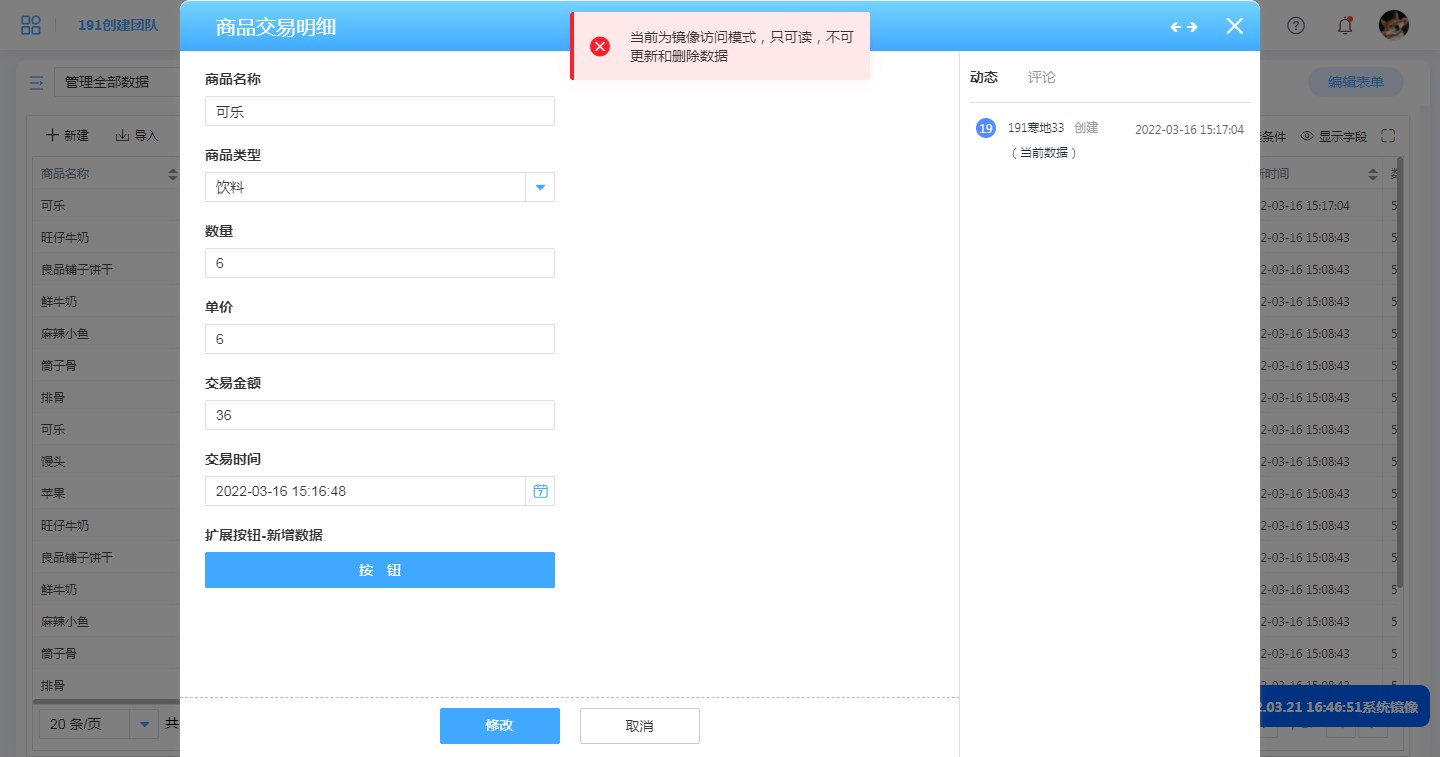Viewport: 1440px width, 757px height.
Task: Close the 商品交易明细 dialog
Action: 1235,27
